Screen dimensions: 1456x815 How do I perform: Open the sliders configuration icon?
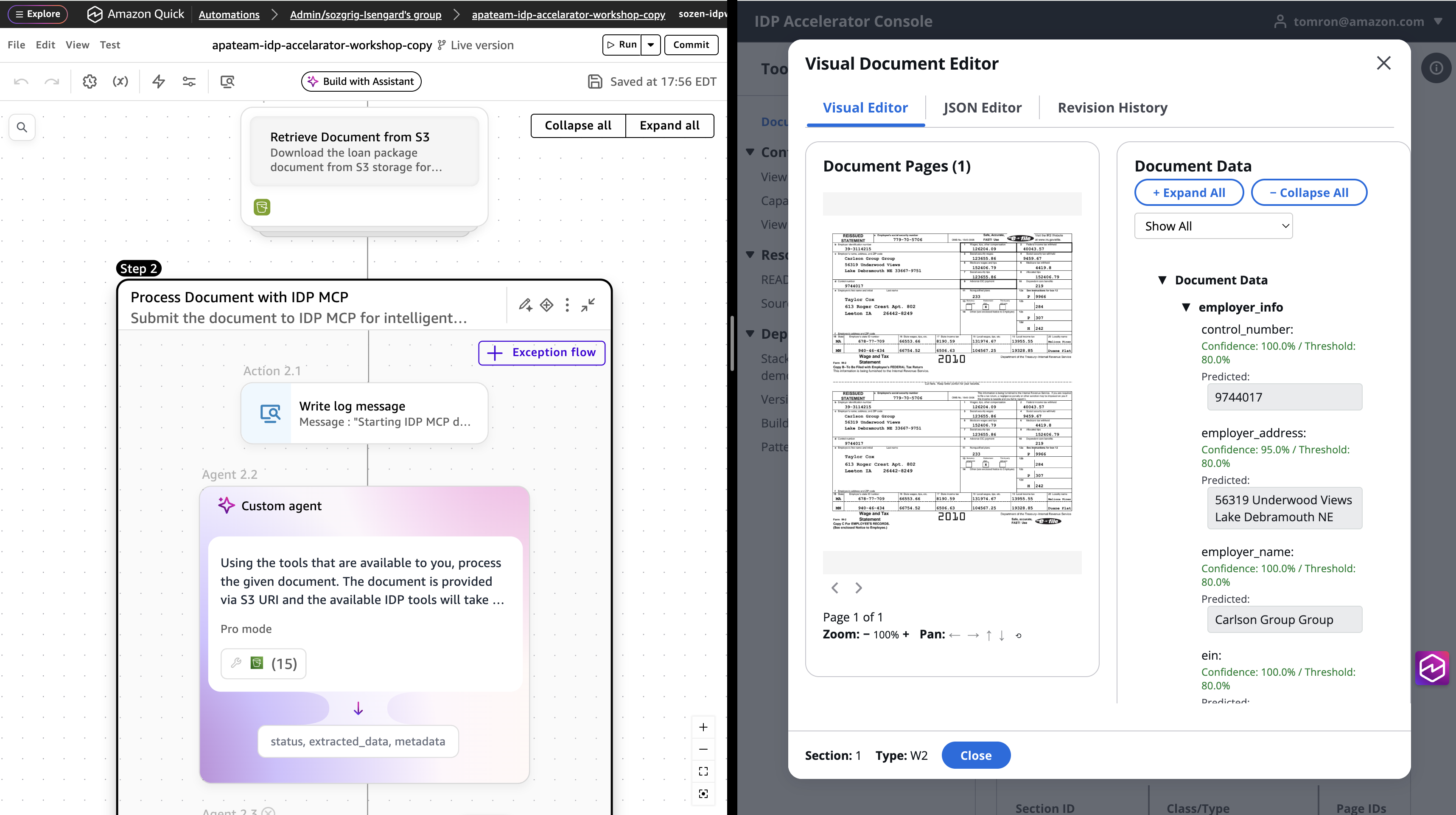(189, 81)
